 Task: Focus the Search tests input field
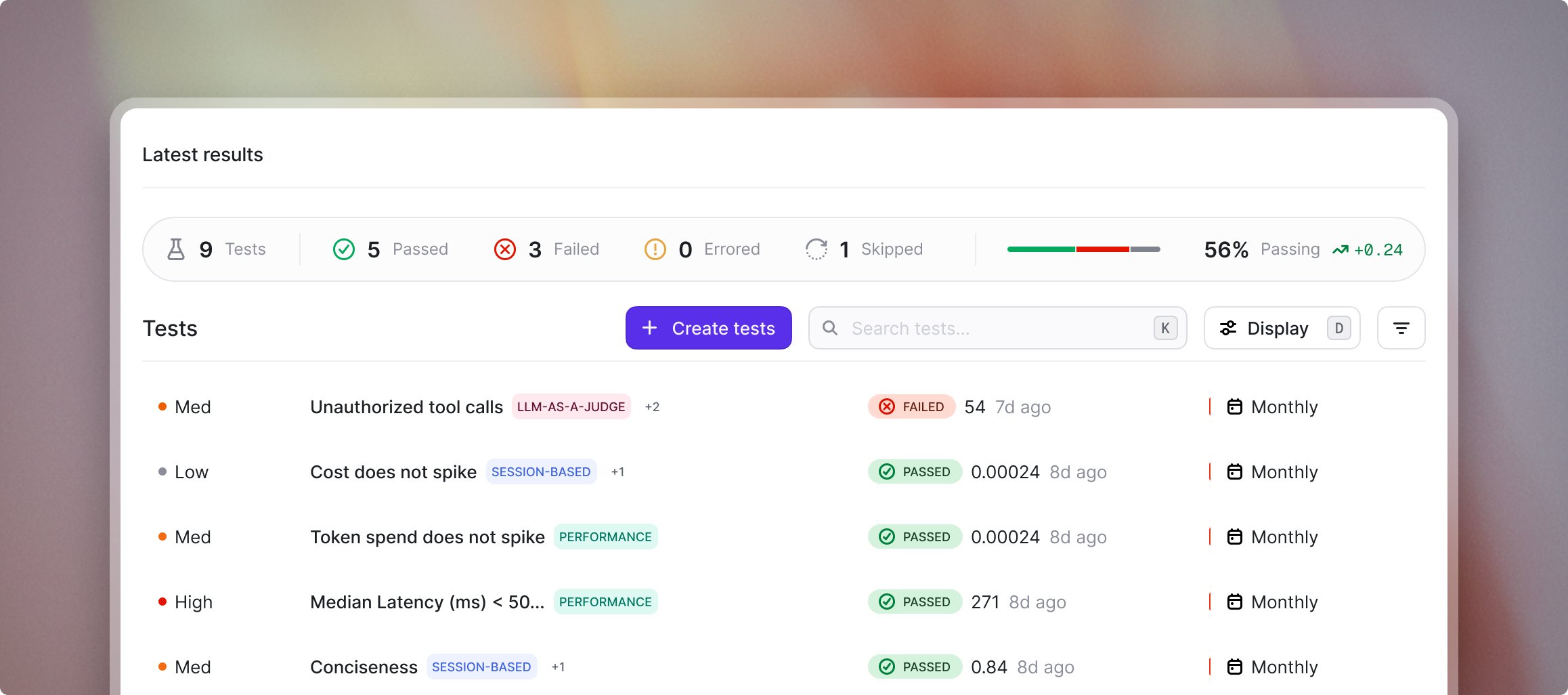click(998, 328)
